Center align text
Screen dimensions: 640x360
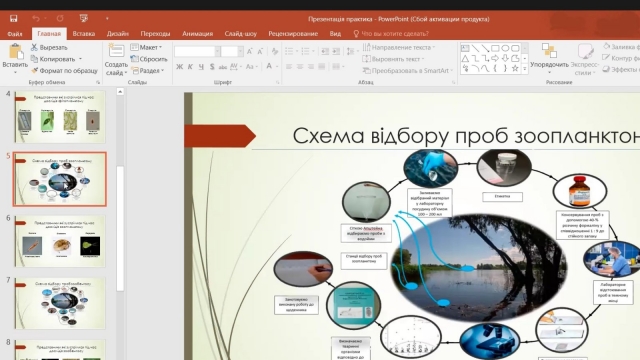300,67
